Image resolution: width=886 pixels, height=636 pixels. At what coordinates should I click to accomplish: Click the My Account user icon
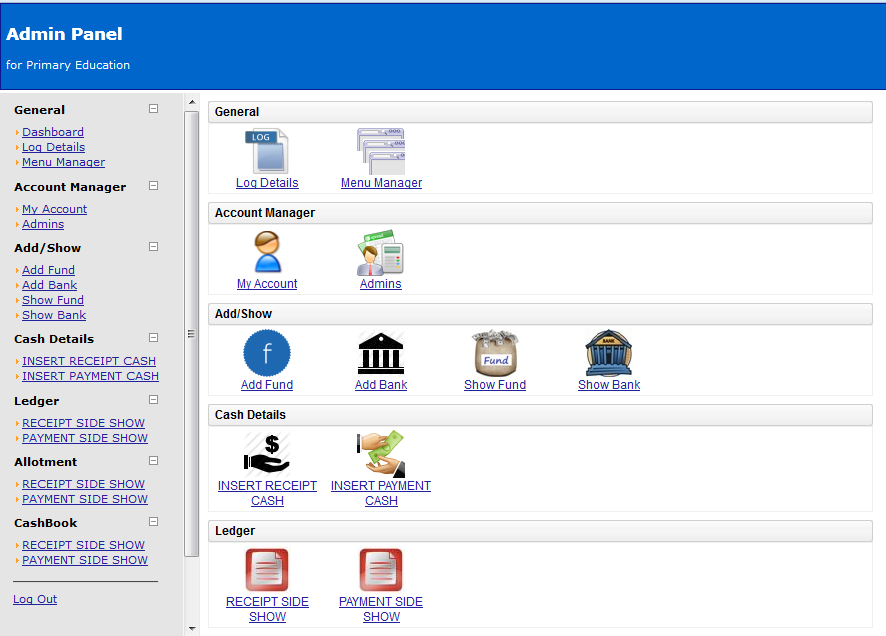point(267,253)
